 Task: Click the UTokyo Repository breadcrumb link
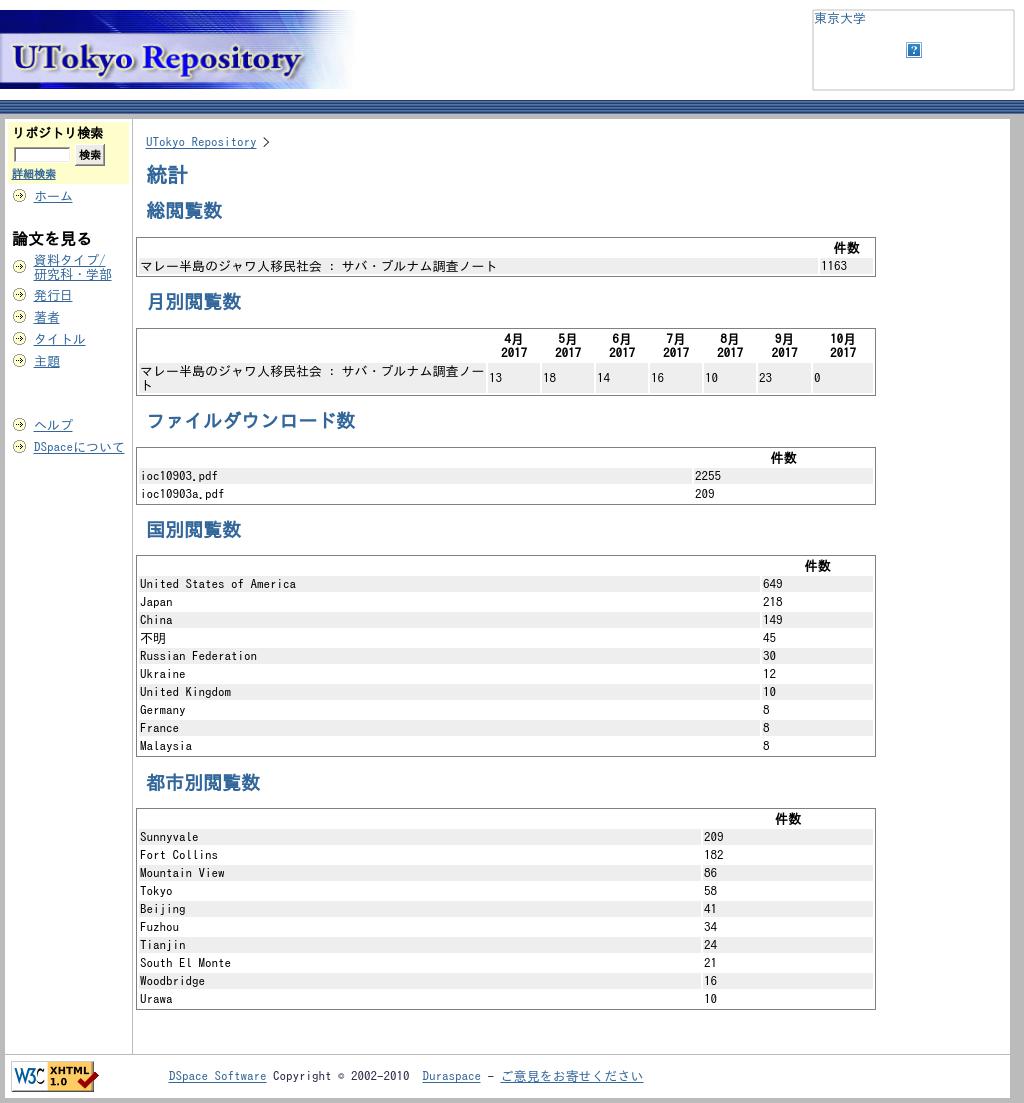(x=201, y=142)
